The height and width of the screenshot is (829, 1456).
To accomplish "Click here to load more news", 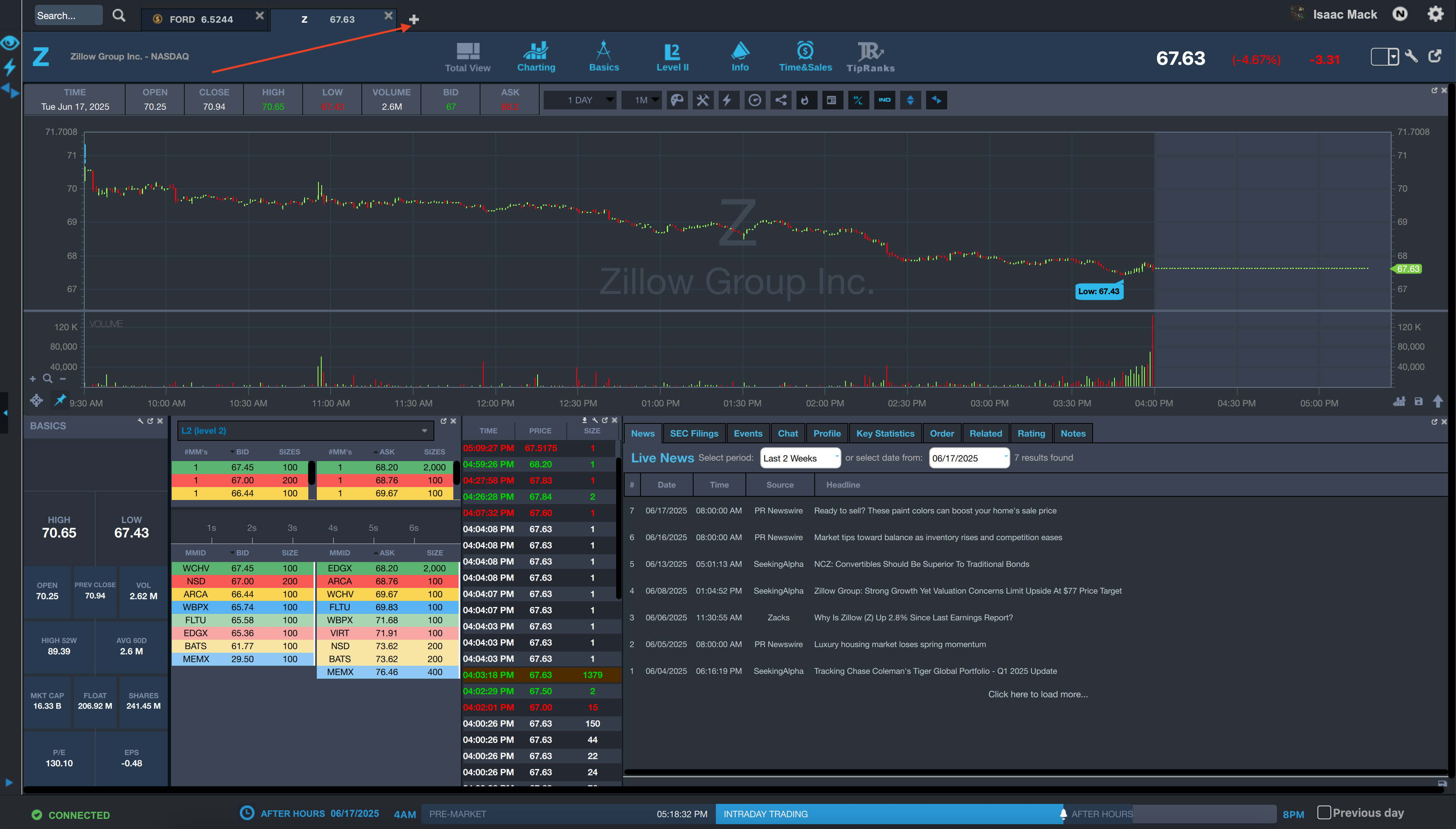I will (x=1038, y=694).
